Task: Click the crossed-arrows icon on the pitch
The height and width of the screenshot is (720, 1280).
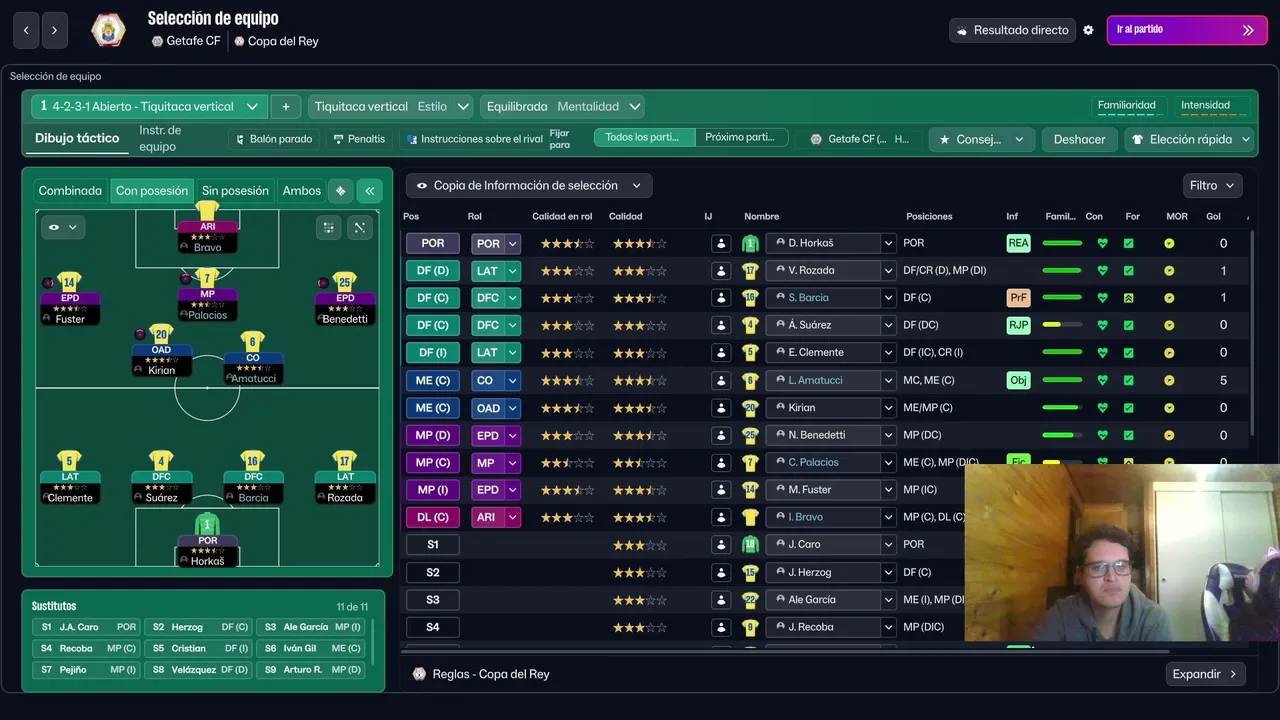Action: (359, 228)
